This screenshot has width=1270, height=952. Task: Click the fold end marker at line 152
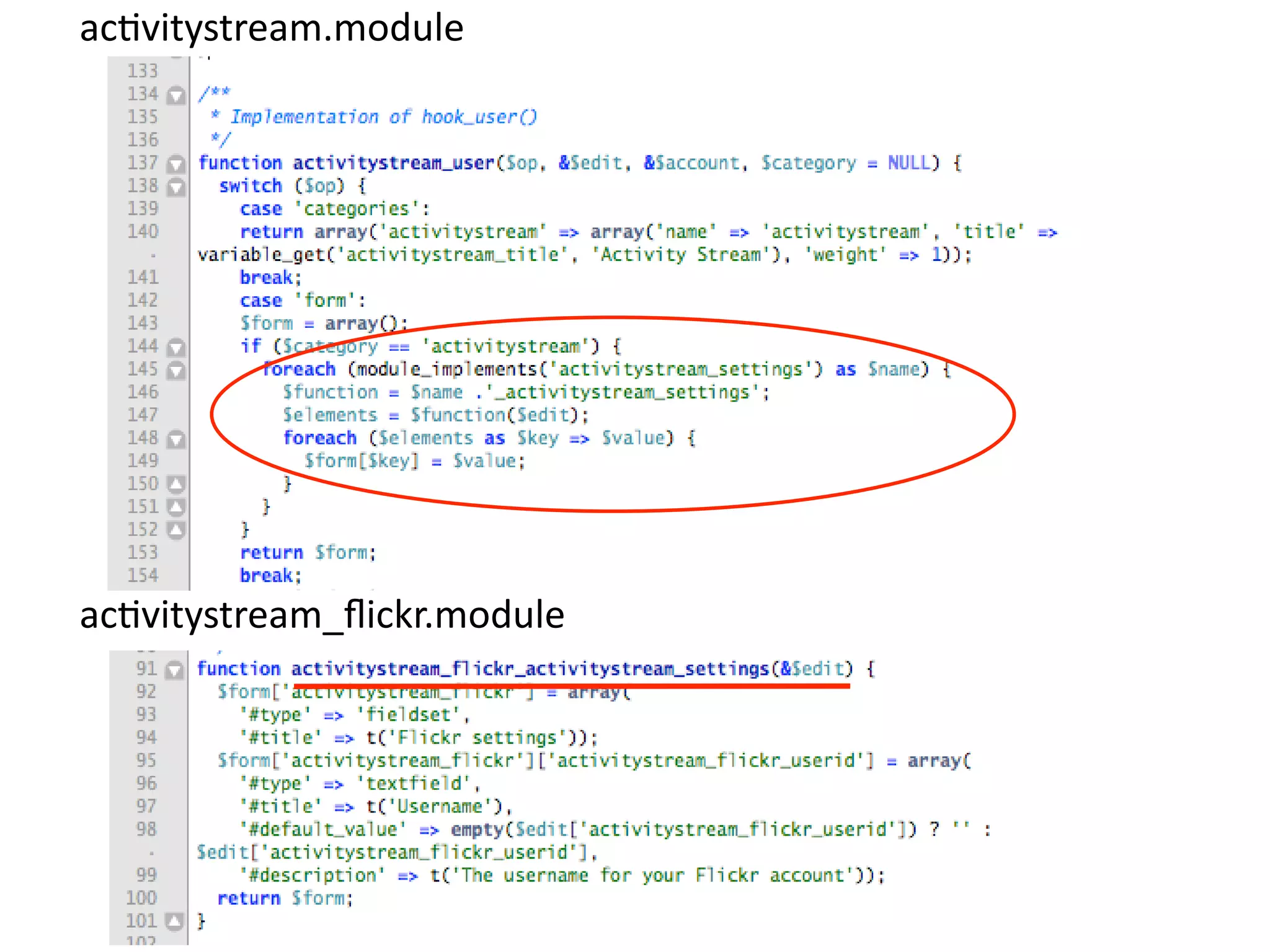pyautogui.click(x=176, y=530)
